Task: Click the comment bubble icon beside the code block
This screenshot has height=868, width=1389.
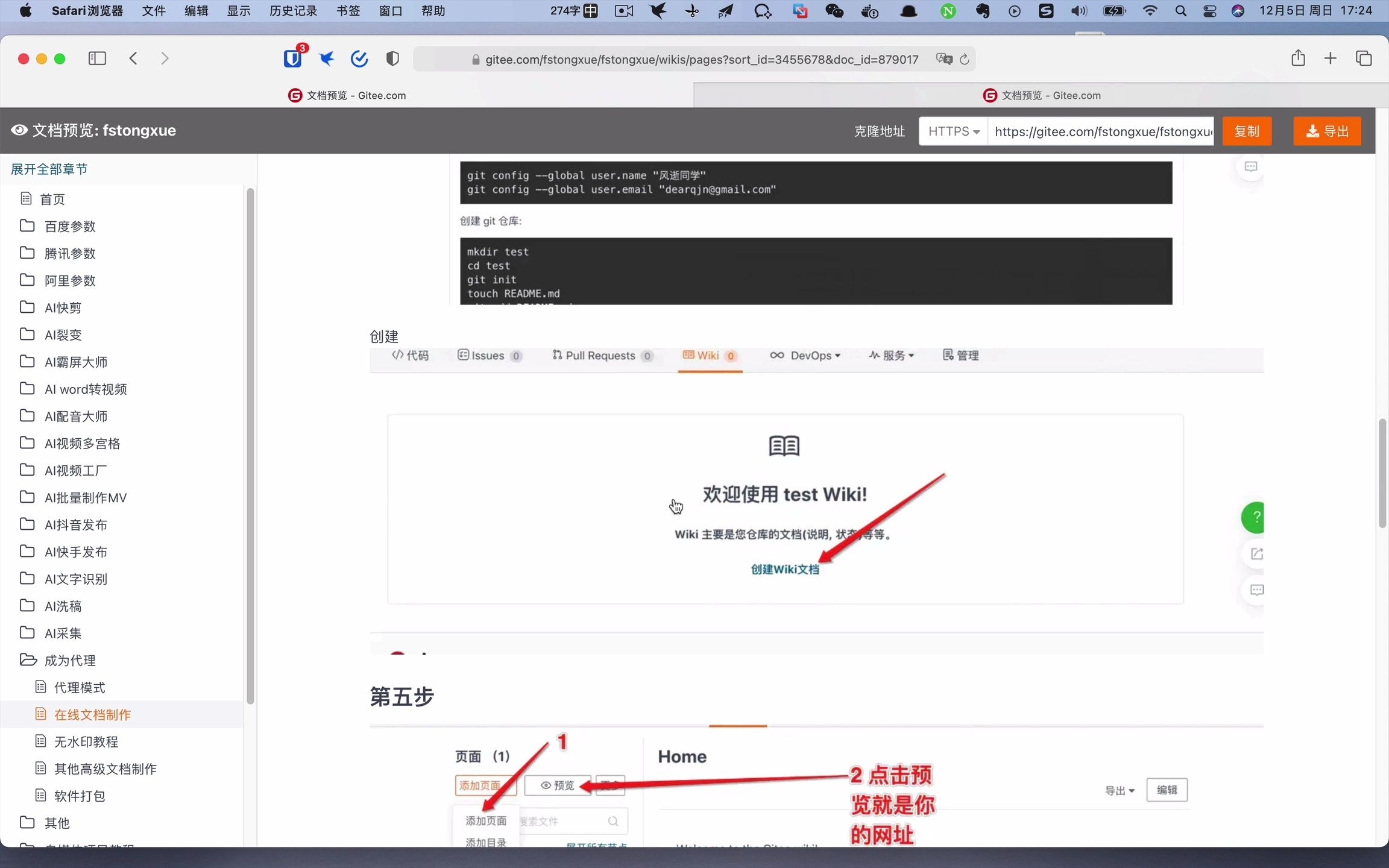Action: click(1251, 167)
